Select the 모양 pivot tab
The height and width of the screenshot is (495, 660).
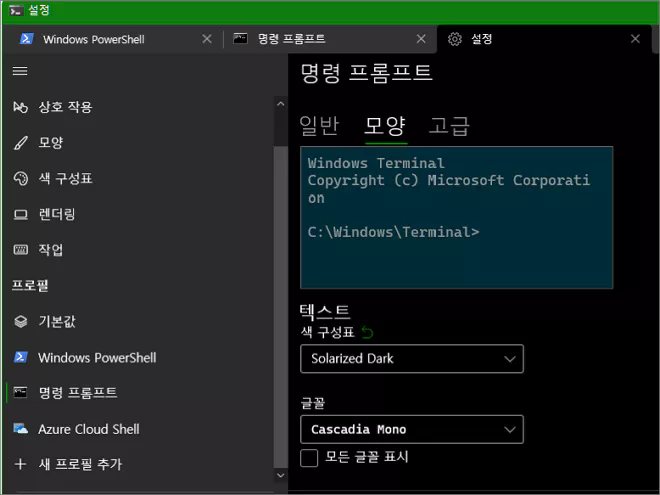coord(385,125)
